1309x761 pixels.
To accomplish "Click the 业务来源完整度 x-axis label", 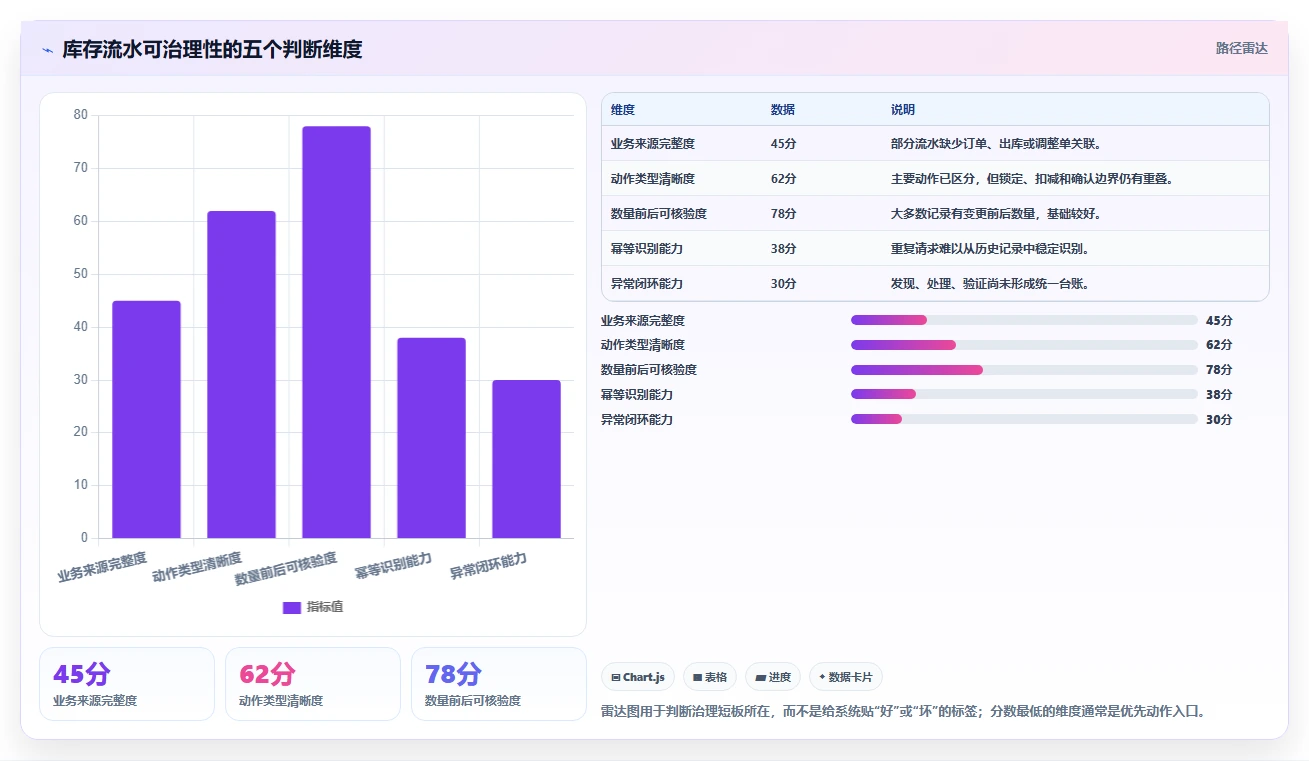I will coord(103,567).
